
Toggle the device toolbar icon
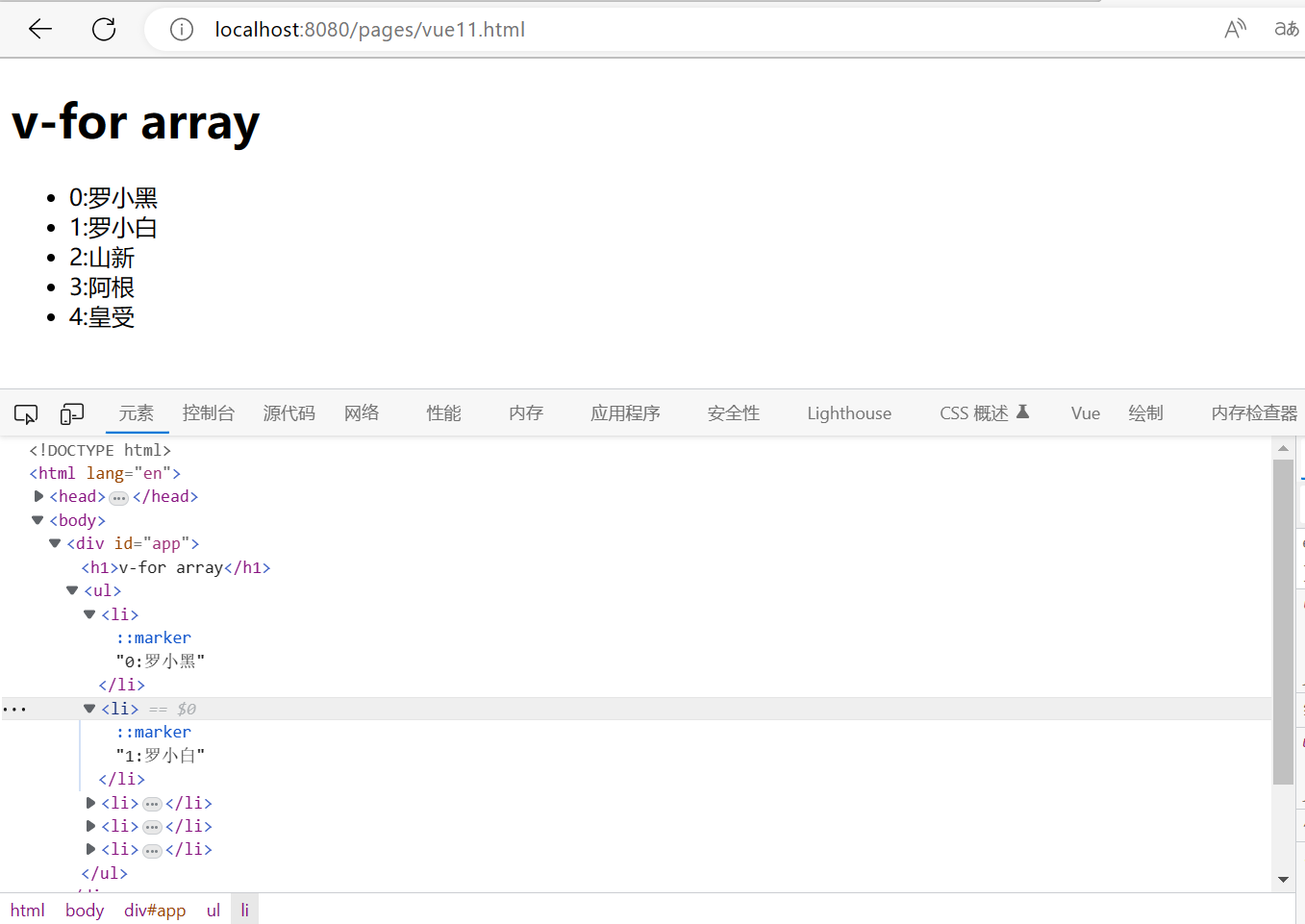(72, 412)
